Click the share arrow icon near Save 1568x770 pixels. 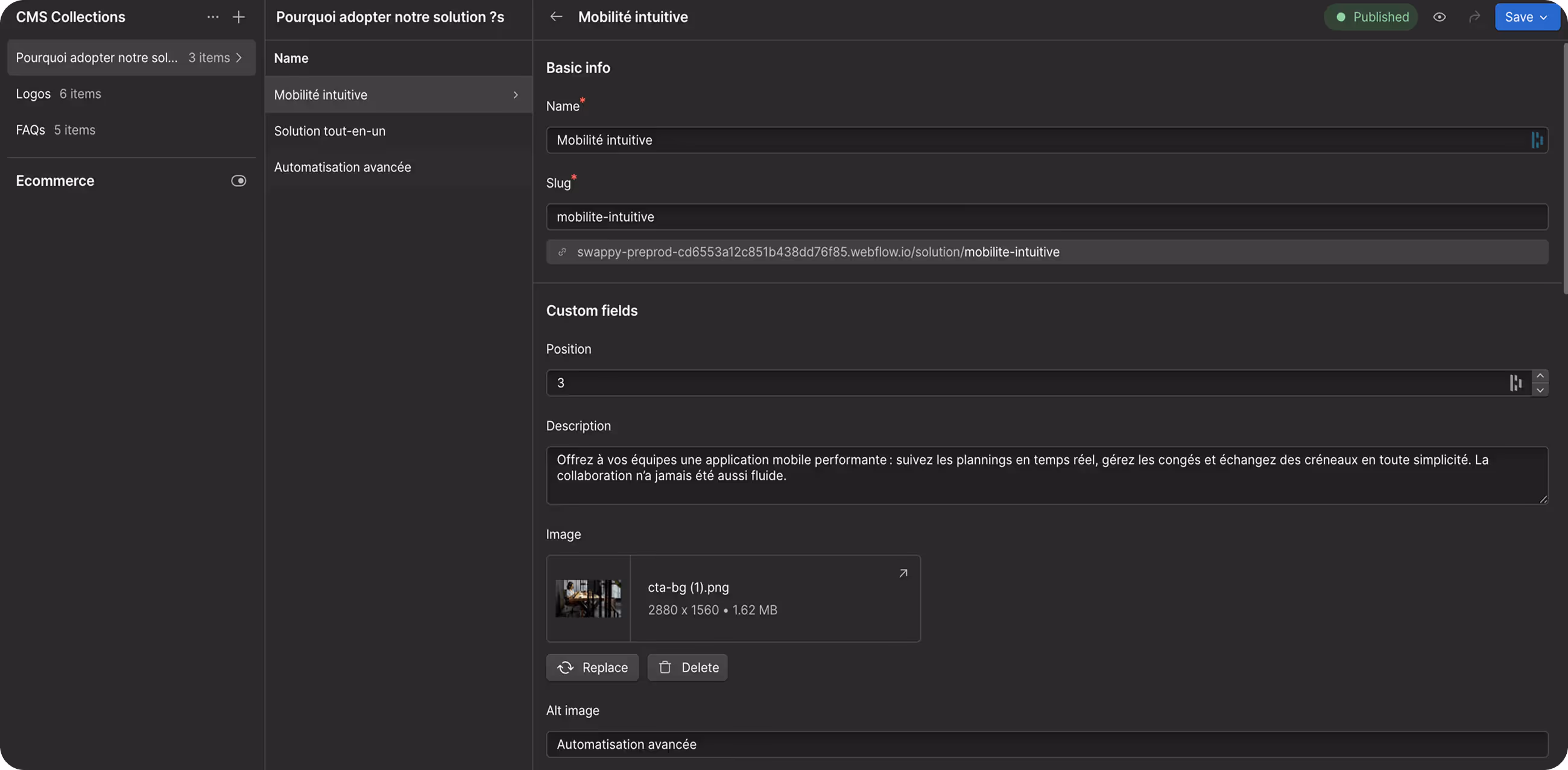tap(1474, 17)
